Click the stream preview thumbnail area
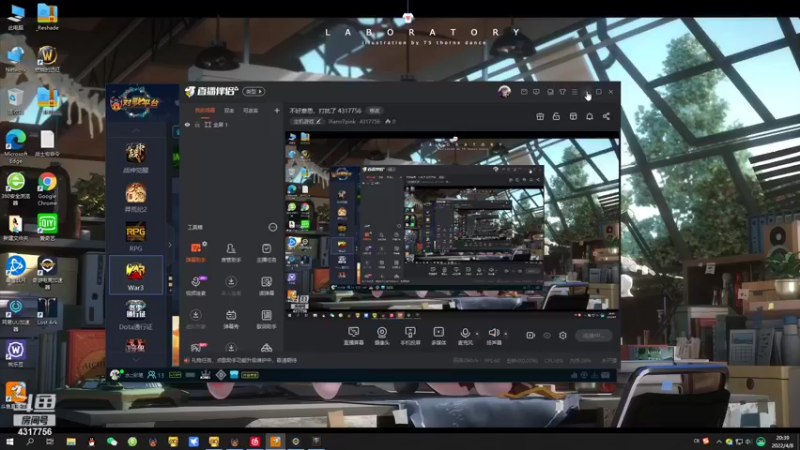Screen dimensions: 800x450 452,225
